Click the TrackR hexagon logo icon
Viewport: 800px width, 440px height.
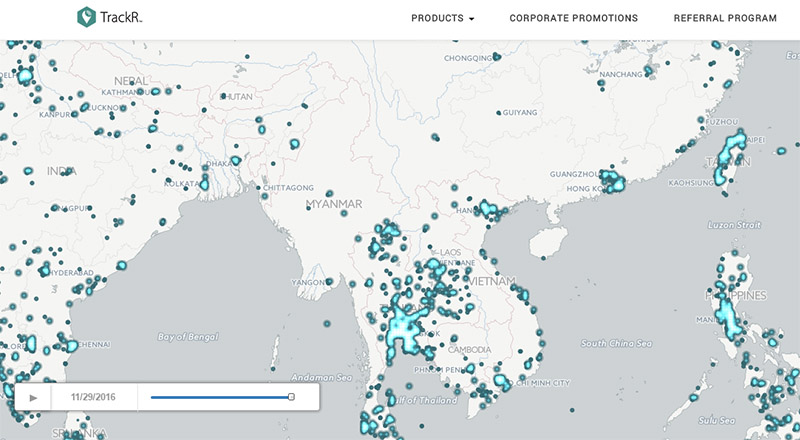[87, 17]
